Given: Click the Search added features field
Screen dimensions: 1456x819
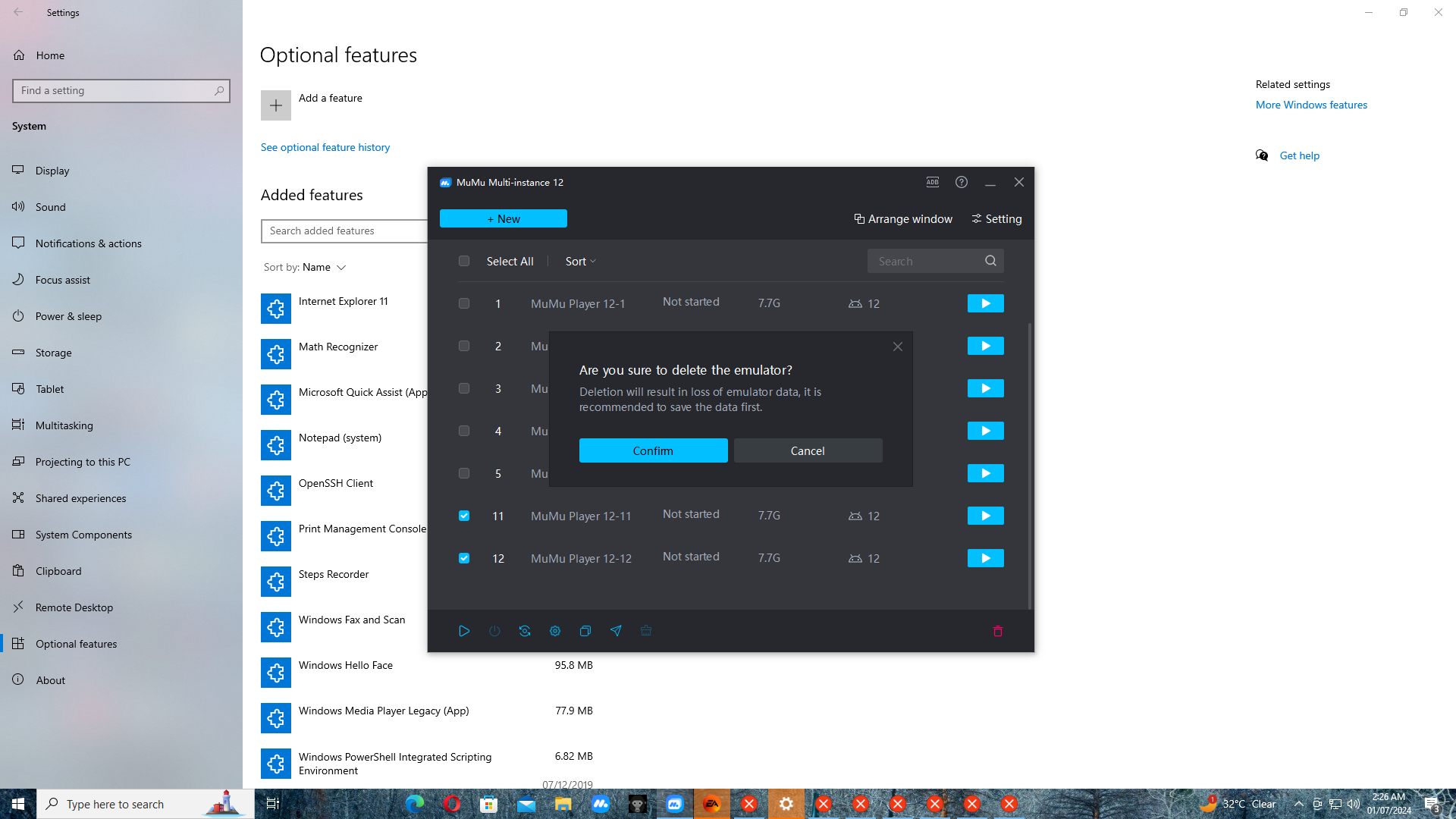Looking at the screenshot, I should [345, 231].
